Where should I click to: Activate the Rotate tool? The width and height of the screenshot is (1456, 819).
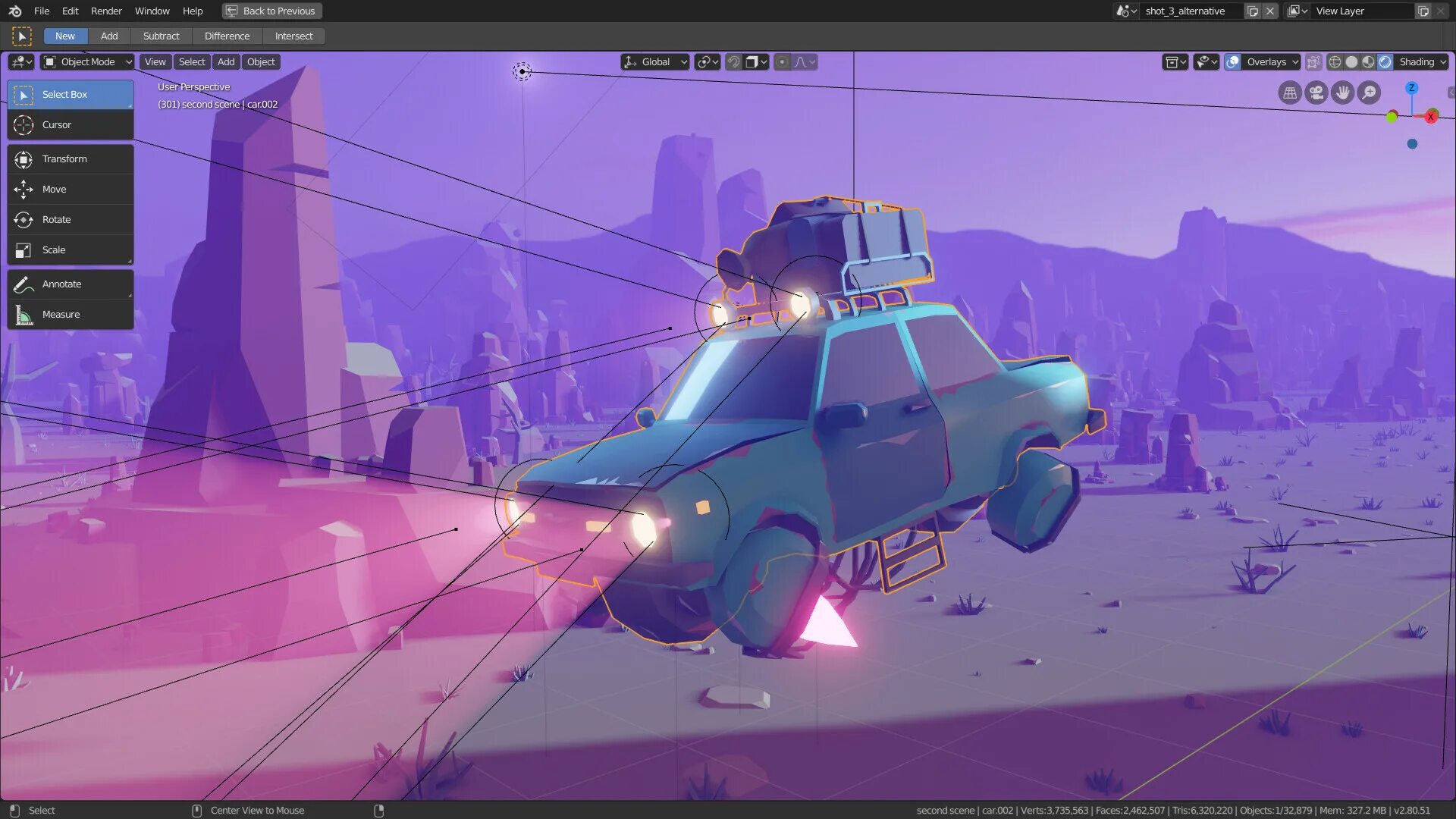(70, 220)
